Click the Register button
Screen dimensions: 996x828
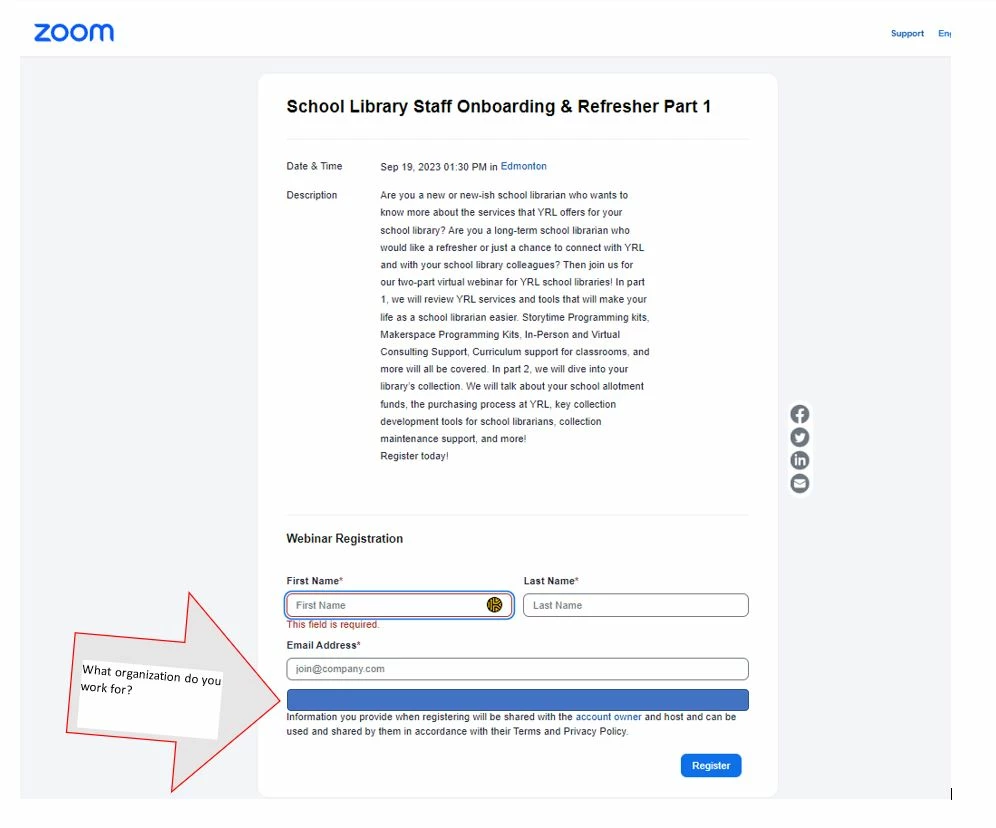711,766
